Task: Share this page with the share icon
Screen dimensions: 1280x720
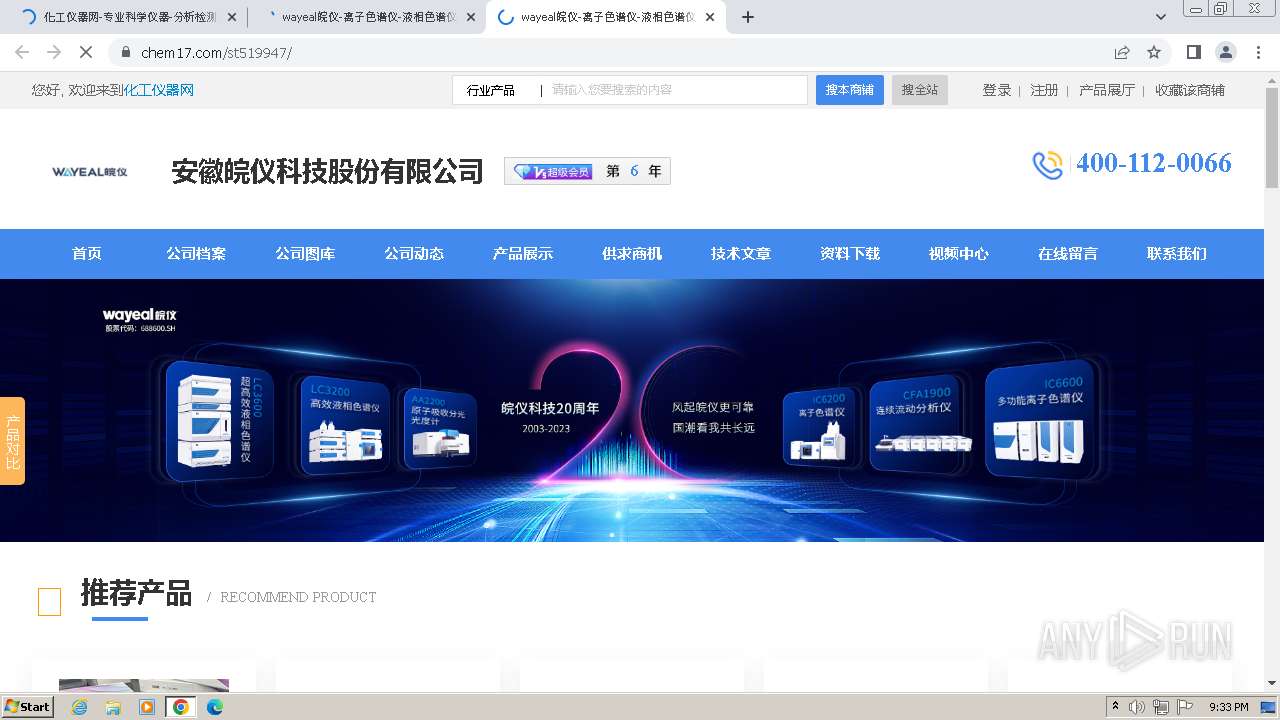Action: 1122,52
